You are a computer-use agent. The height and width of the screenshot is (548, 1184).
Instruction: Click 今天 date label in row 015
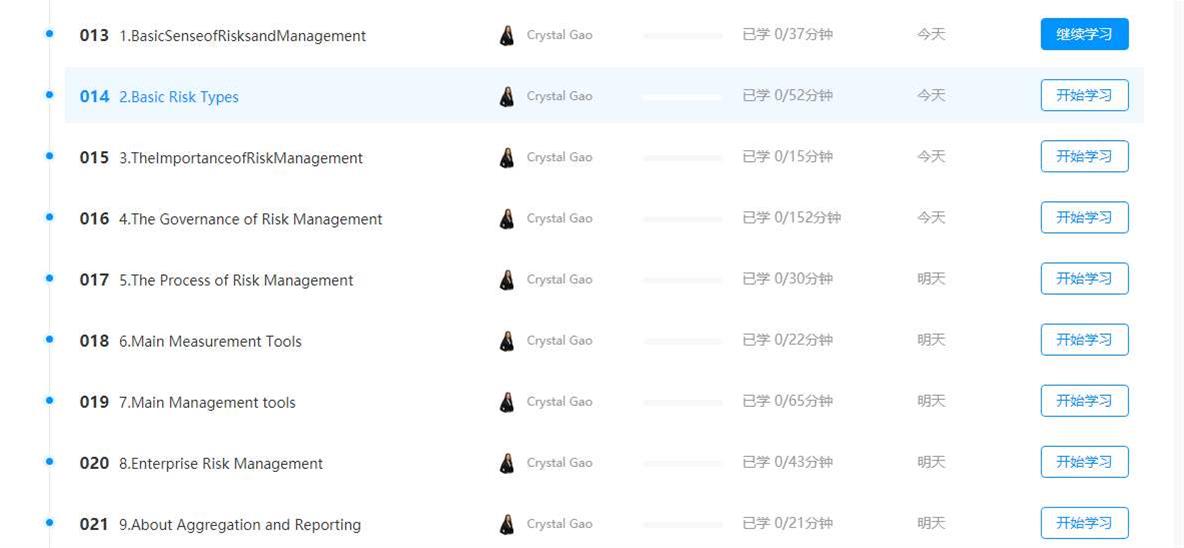click(x=931, y=156)
